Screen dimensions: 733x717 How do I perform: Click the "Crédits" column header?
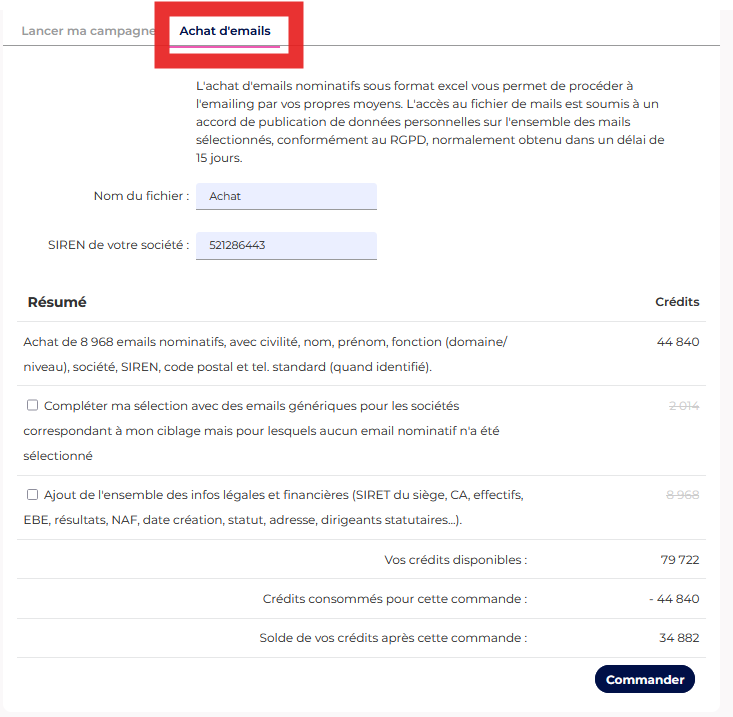pos(677,302)
